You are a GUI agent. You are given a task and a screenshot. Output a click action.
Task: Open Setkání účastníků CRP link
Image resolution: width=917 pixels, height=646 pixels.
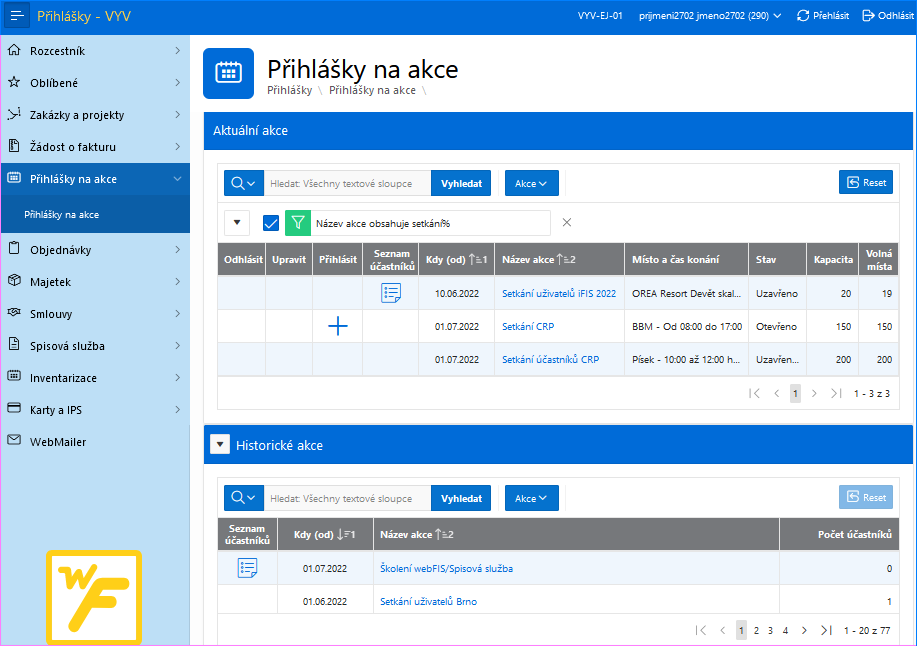[550, 360]
